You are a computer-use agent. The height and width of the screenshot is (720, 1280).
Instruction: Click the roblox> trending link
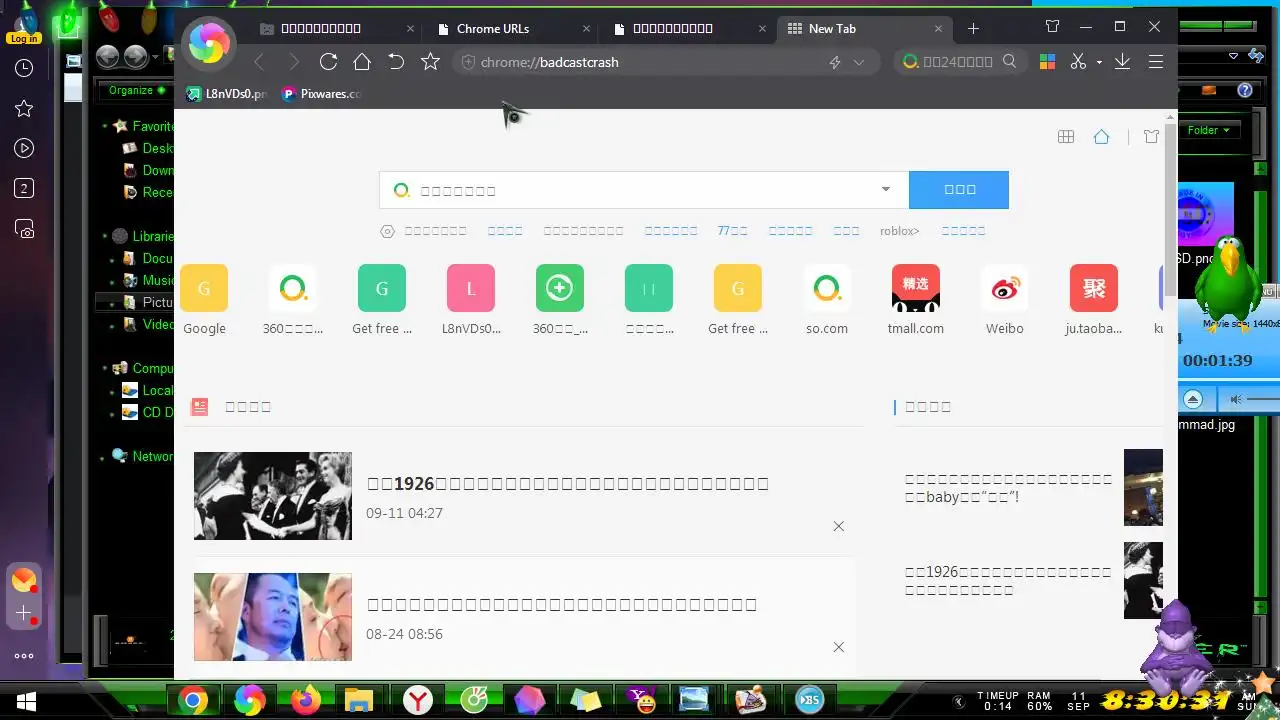[x=899, y=231]
